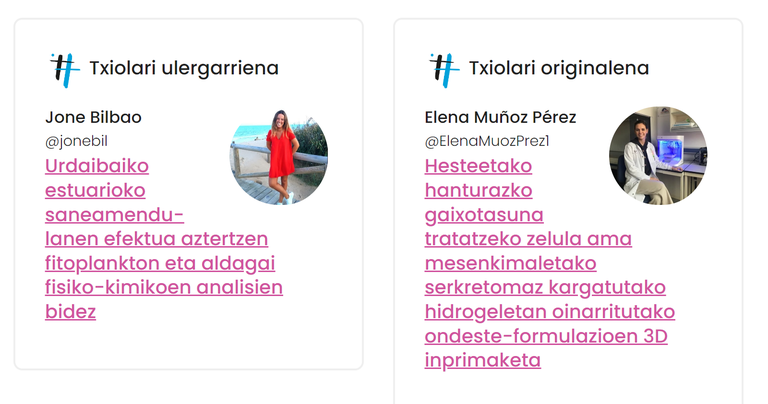Open Jone Bilbao's round profile photo
The image size is (768, 404).
pos(279,156)
